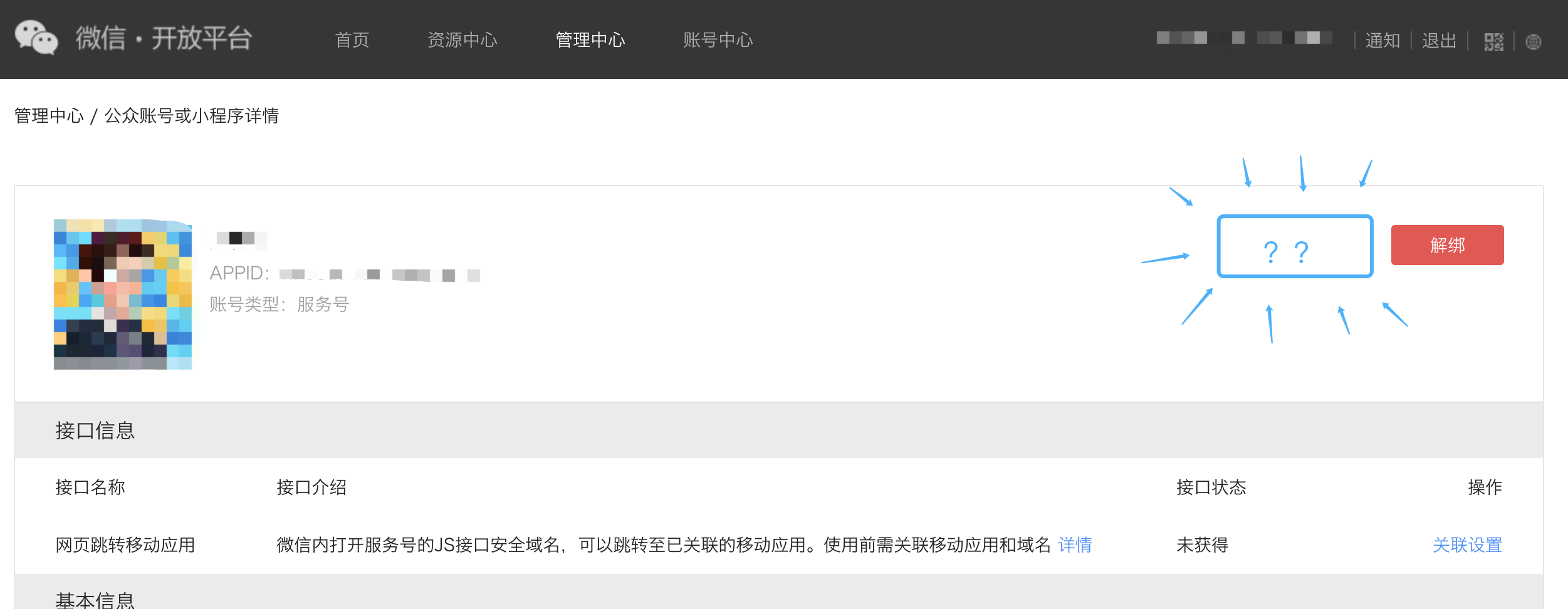Click the WeChat logo icon
This screenshot has width=1568, height=609.
coord(36,38)
